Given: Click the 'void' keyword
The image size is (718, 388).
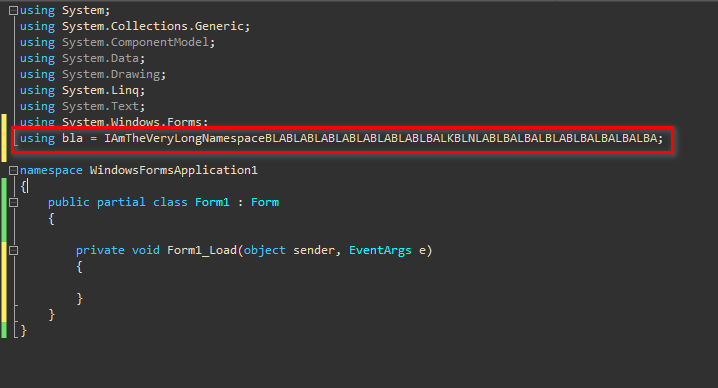Looking at the screenshot, I should (x=146, y=250).
